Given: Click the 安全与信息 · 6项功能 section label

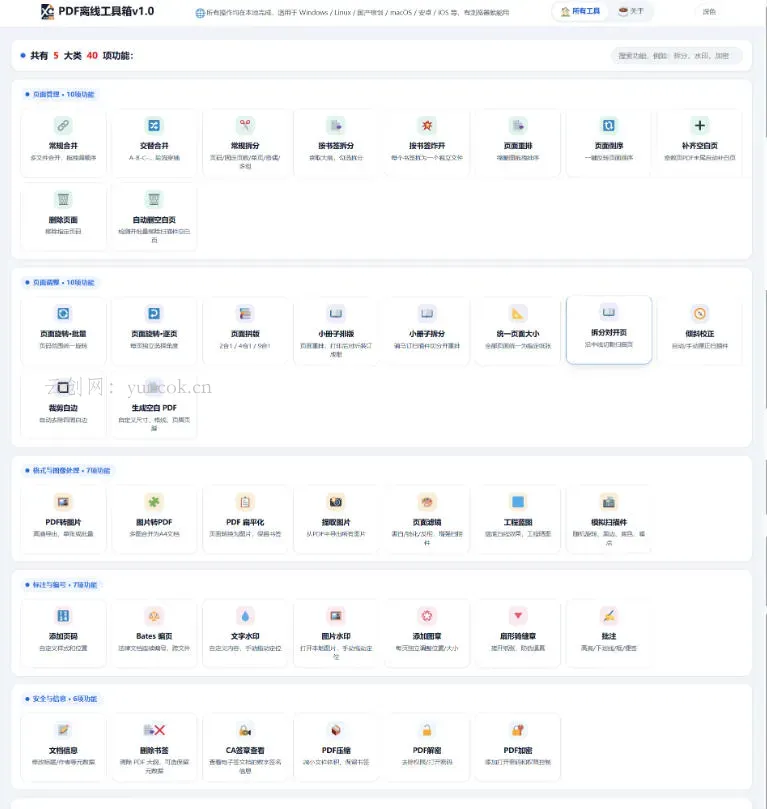Looking at the screenshot, I should pos(61,699).
